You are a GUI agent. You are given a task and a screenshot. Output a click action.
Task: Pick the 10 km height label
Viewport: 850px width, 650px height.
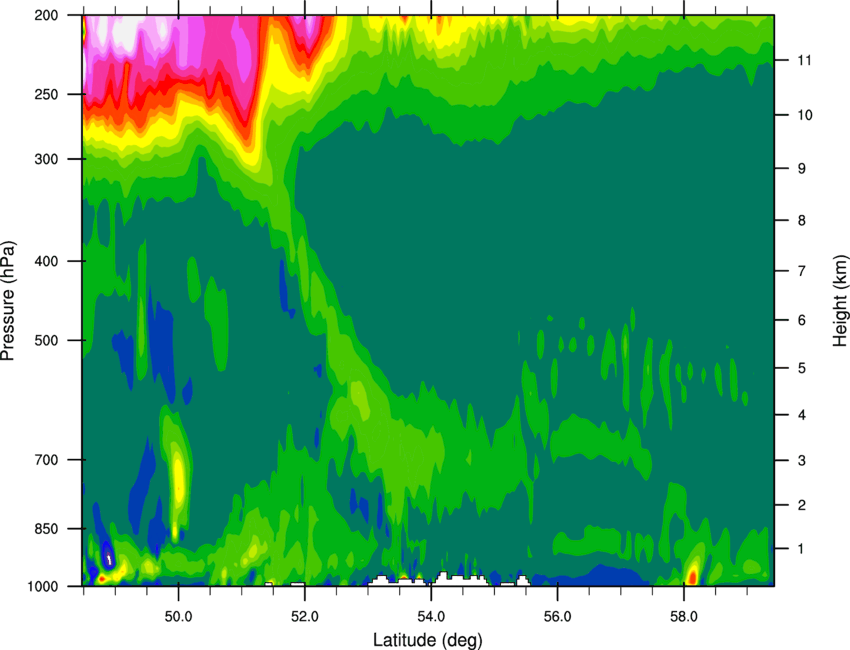click(805, 115)
